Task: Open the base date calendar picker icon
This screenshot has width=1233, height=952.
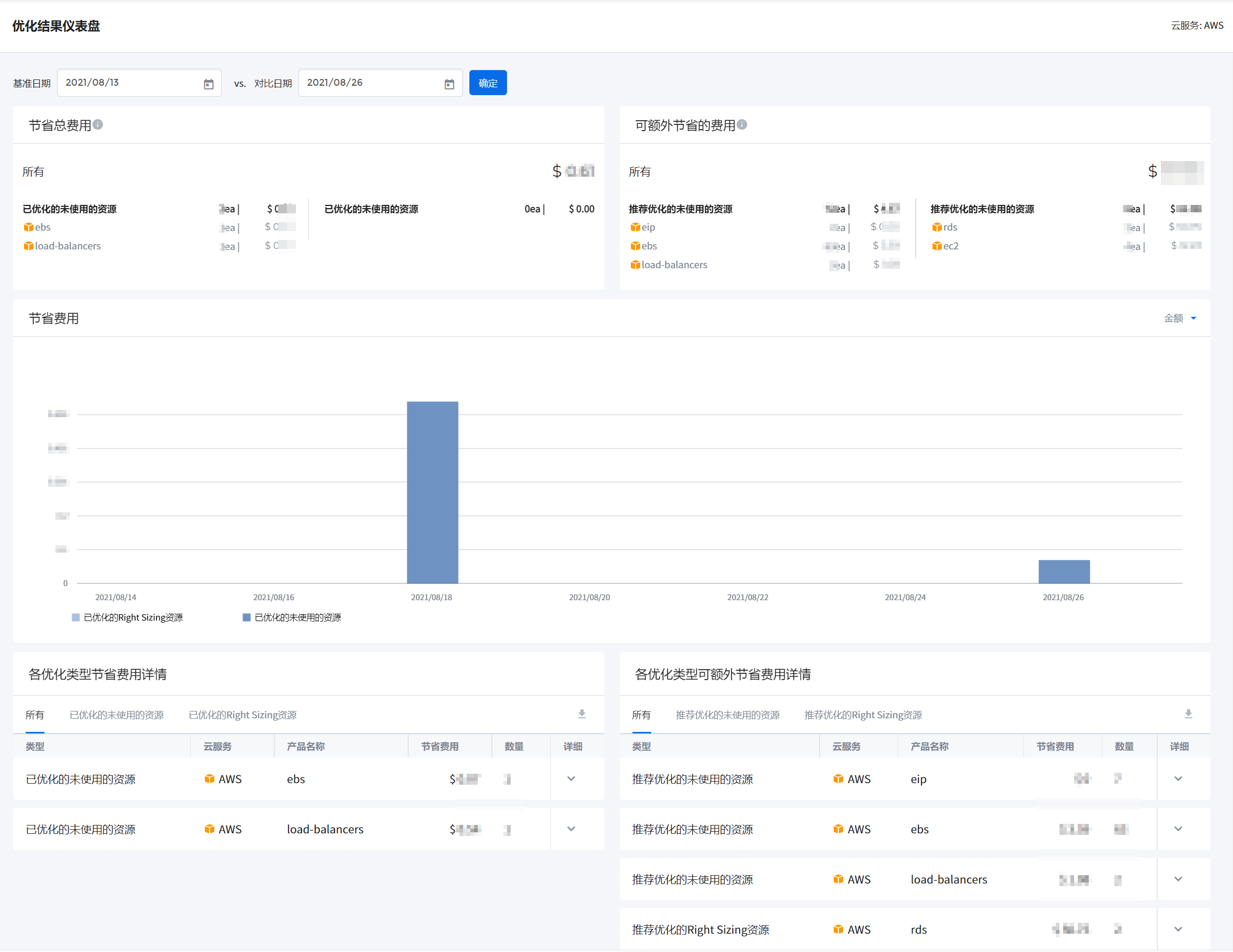Action: (209, 84)
